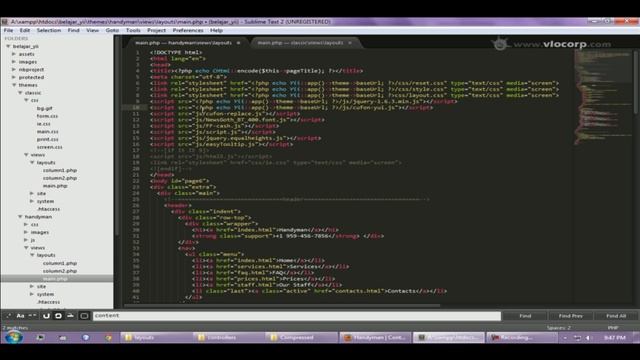Close the classic main.php tab
640x360 pixels.
tap(350, 42)
